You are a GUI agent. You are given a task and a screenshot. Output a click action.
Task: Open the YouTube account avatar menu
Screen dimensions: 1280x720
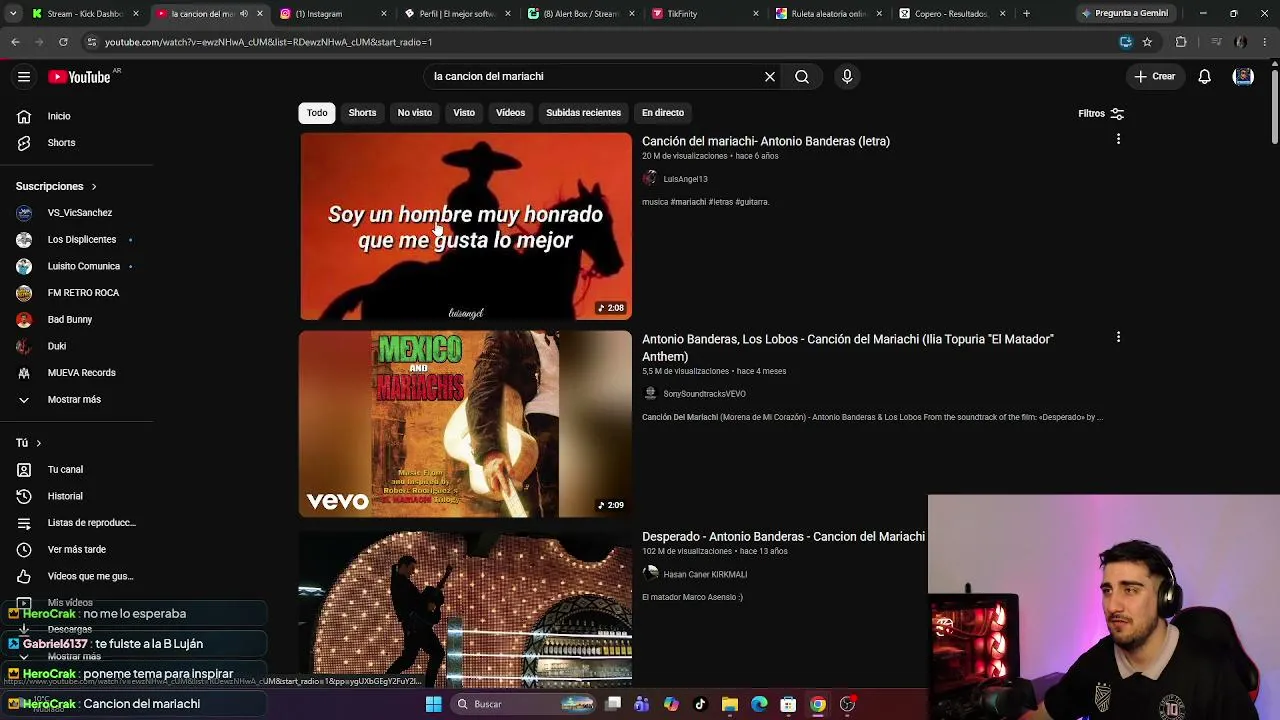(1243, 77)
